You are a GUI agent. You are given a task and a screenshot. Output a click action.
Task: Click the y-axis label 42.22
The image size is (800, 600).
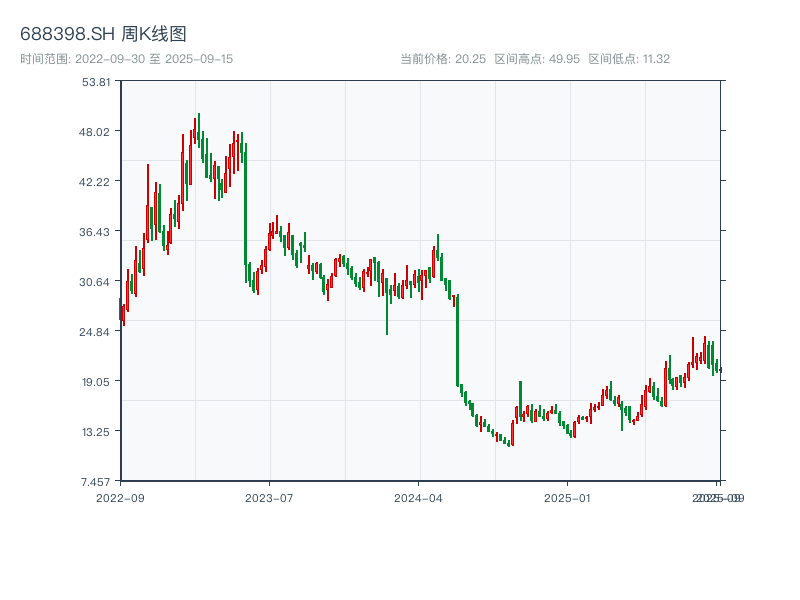coord(94,182)
